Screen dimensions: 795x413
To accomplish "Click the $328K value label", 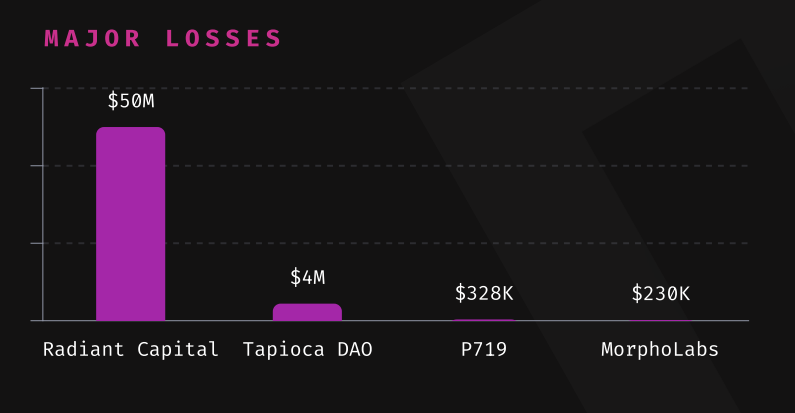I will tap(484, 293).
